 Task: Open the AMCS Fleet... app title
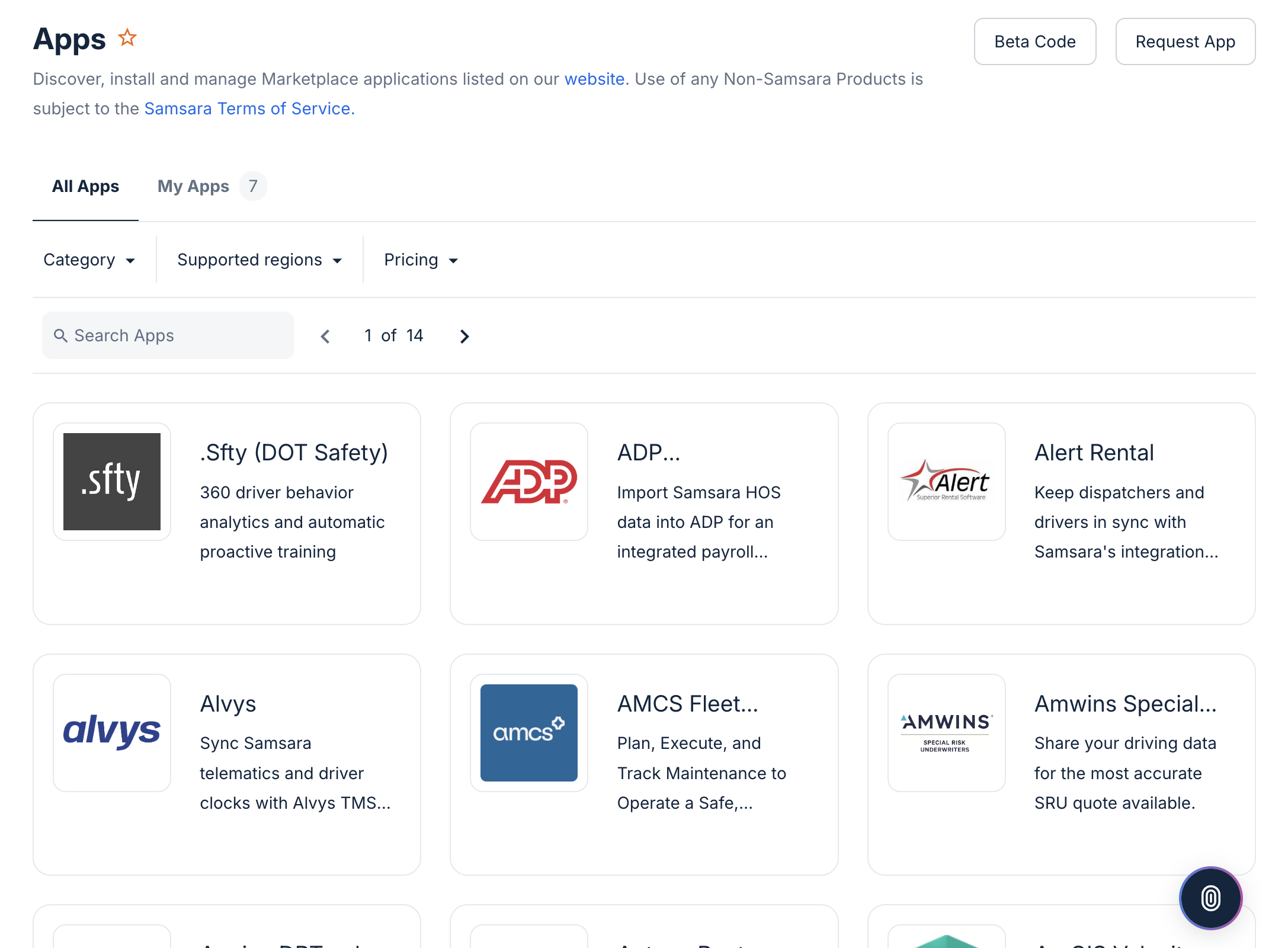pos(688,703)
